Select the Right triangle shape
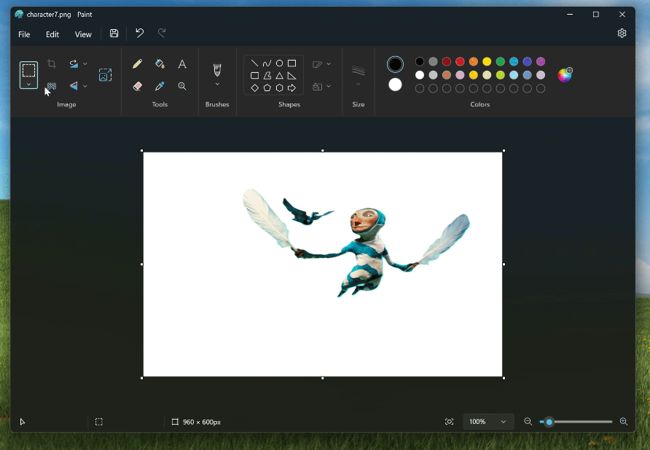 click(x=292, y=76)
